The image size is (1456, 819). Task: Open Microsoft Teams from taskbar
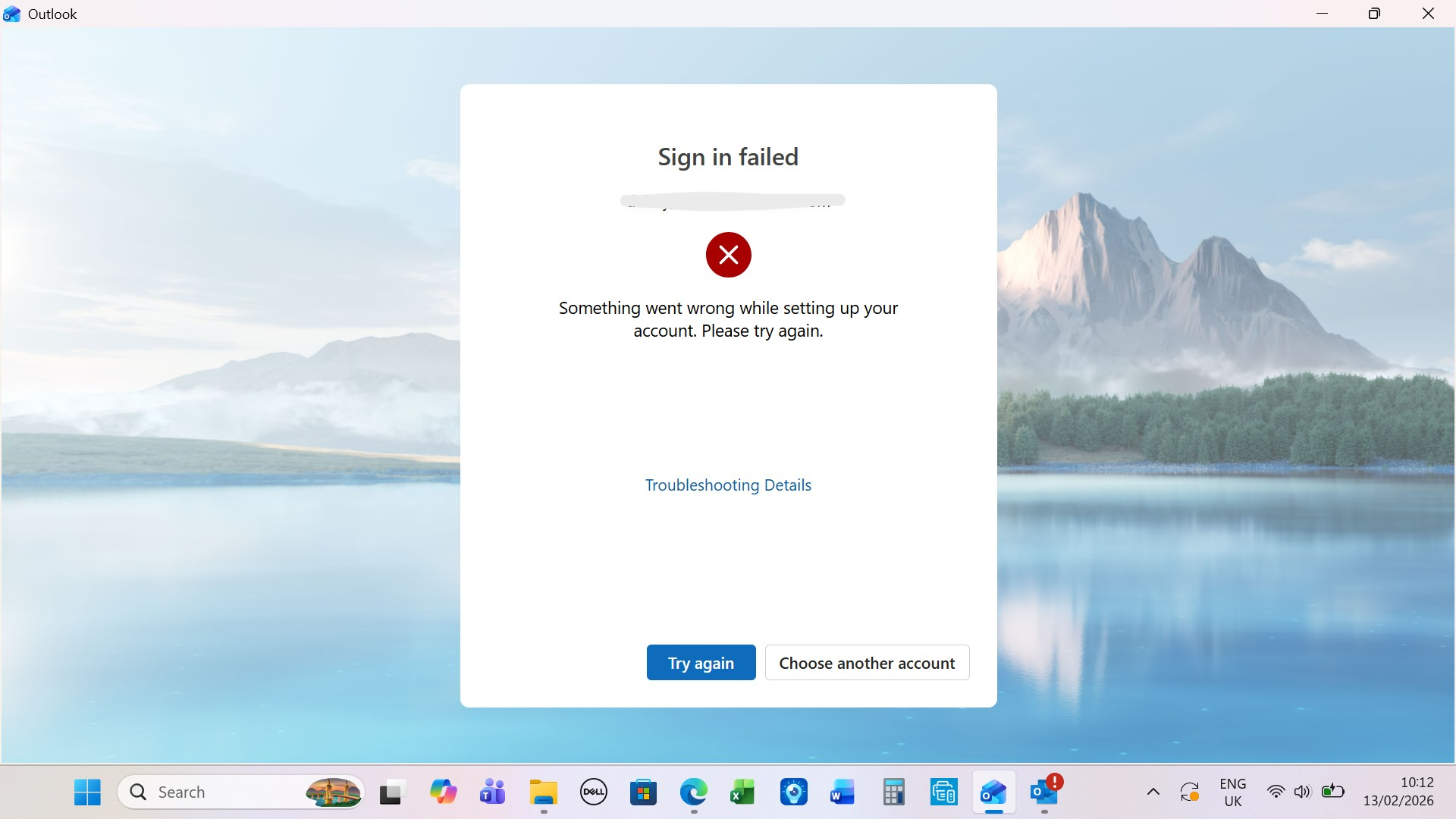493,792
